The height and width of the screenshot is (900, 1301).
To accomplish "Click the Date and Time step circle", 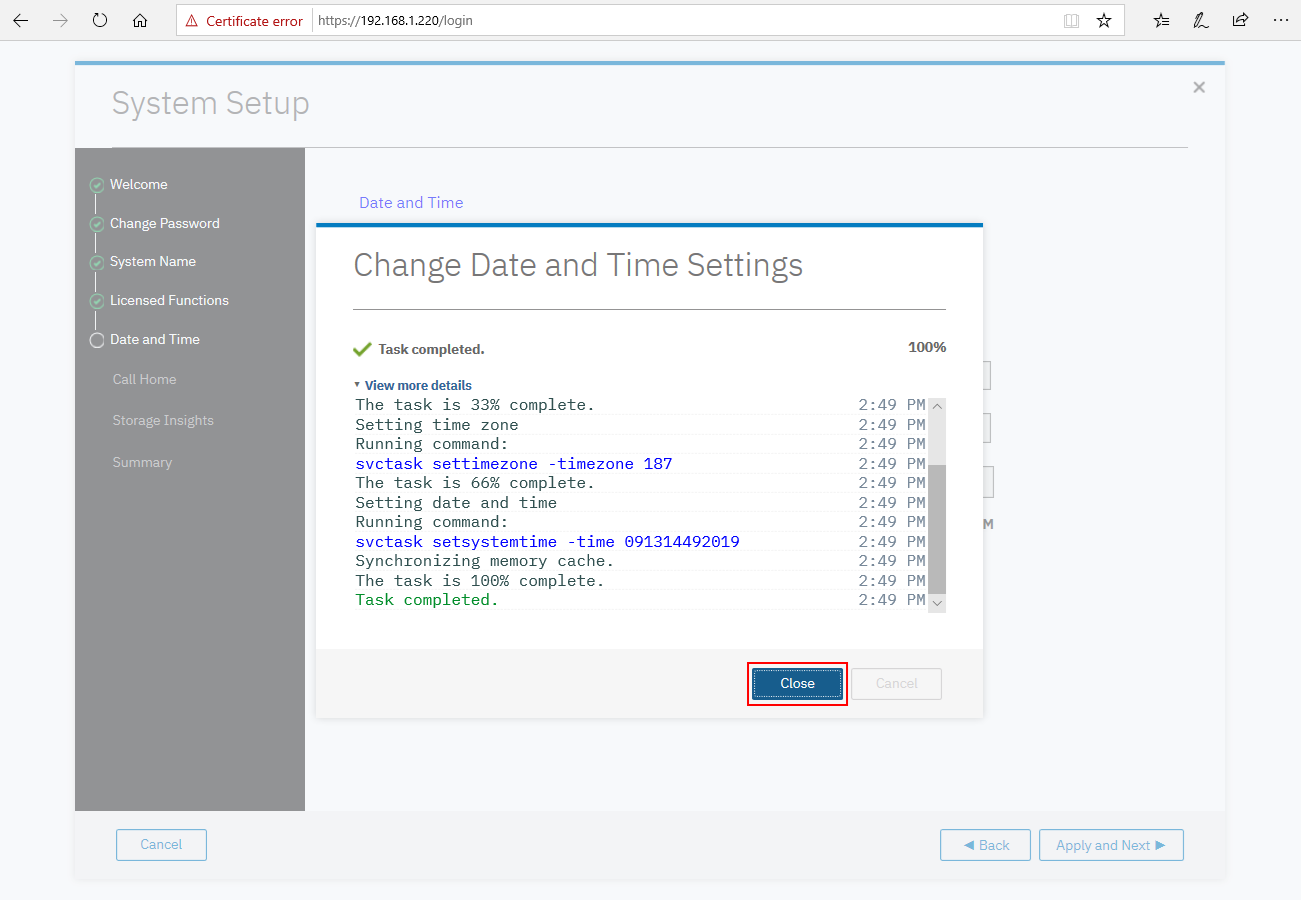I will click(97, 340).
